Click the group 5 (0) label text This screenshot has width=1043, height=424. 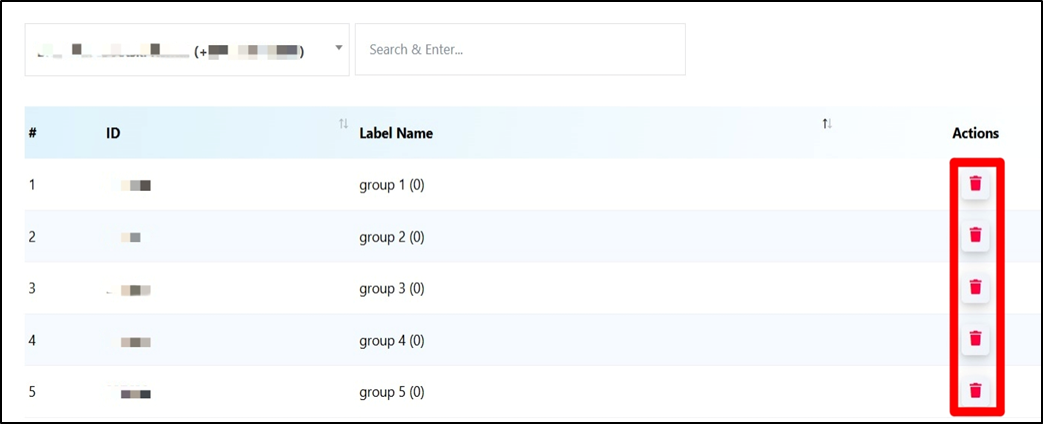coord(392,392)
